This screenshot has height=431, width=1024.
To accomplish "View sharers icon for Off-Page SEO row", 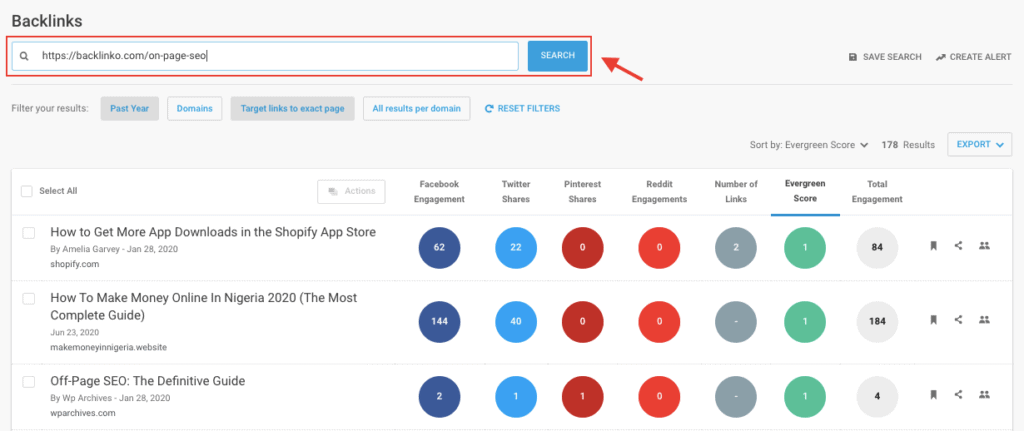I will pyautogui.click(x=984, y=394).
